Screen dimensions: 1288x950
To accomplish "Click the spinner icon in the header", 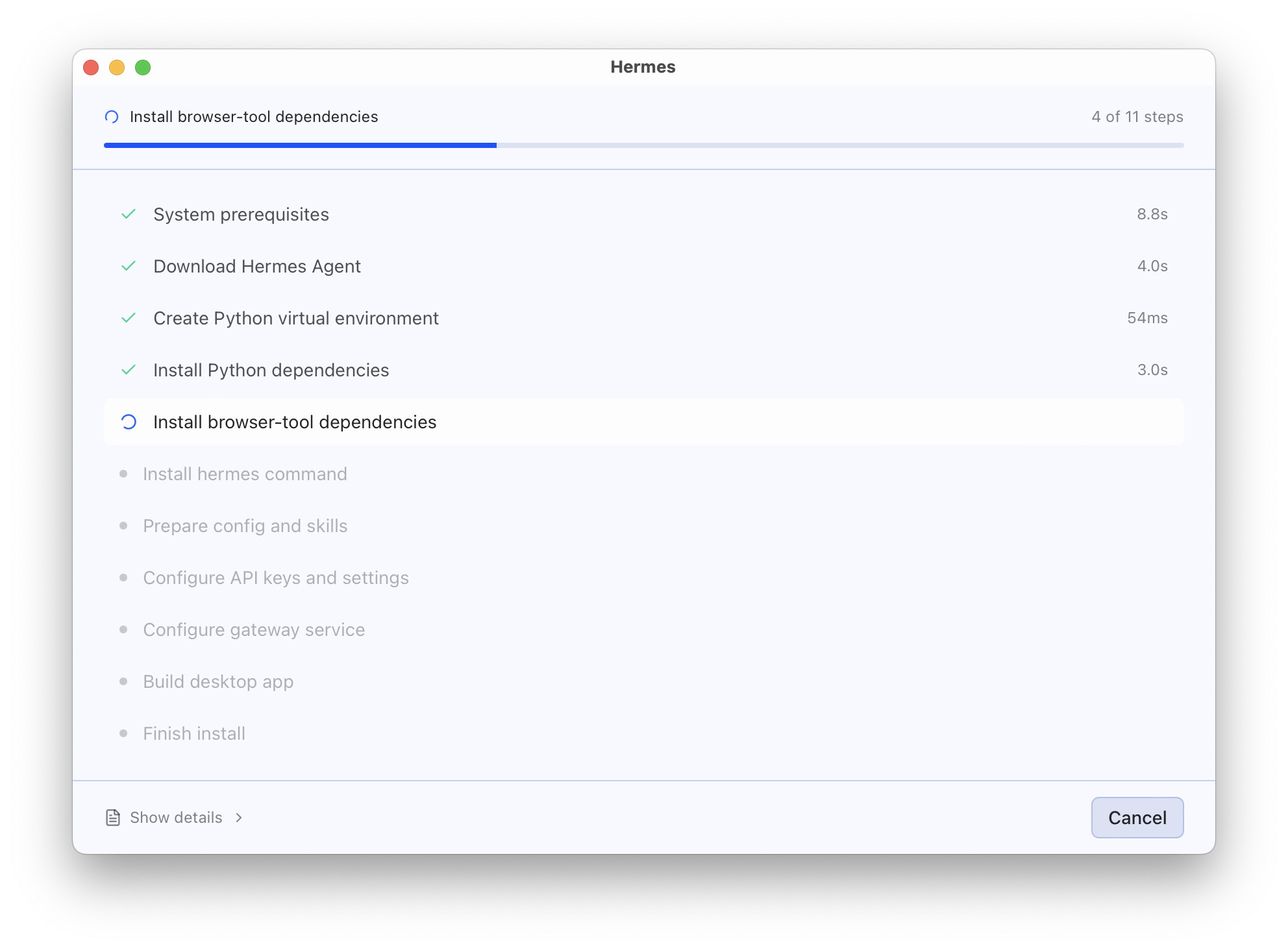I will 112,117.
